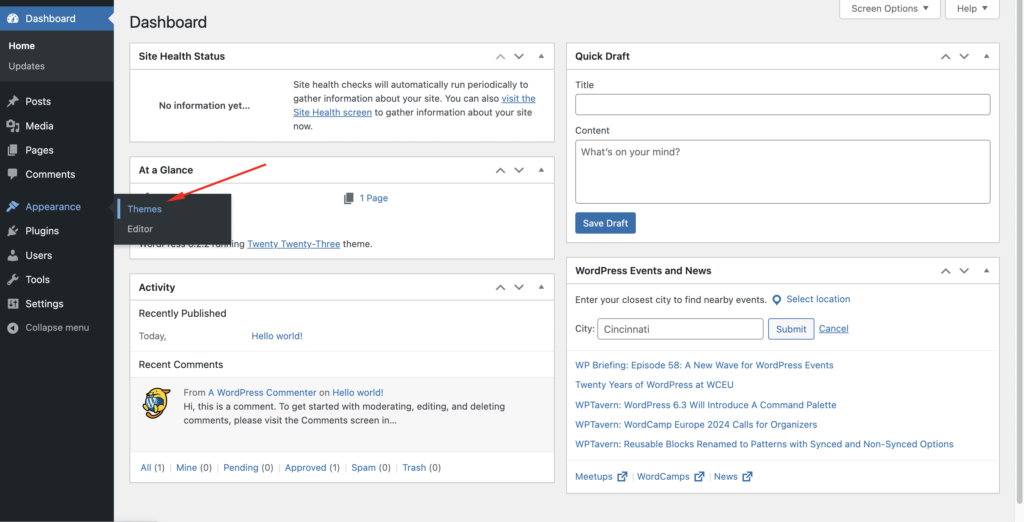Go to Updates under Dashboard
Viewport: 1024px width, 522px height.
click(x=27, y=66)
